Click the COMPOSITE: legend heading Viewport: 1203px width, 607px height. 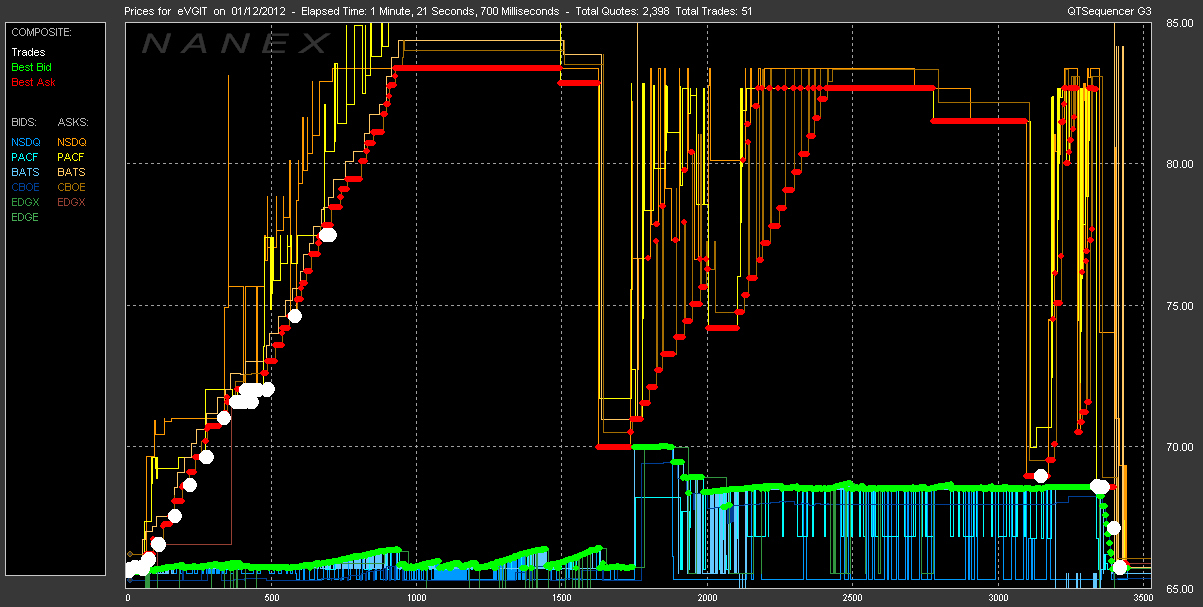click(41, 32)
